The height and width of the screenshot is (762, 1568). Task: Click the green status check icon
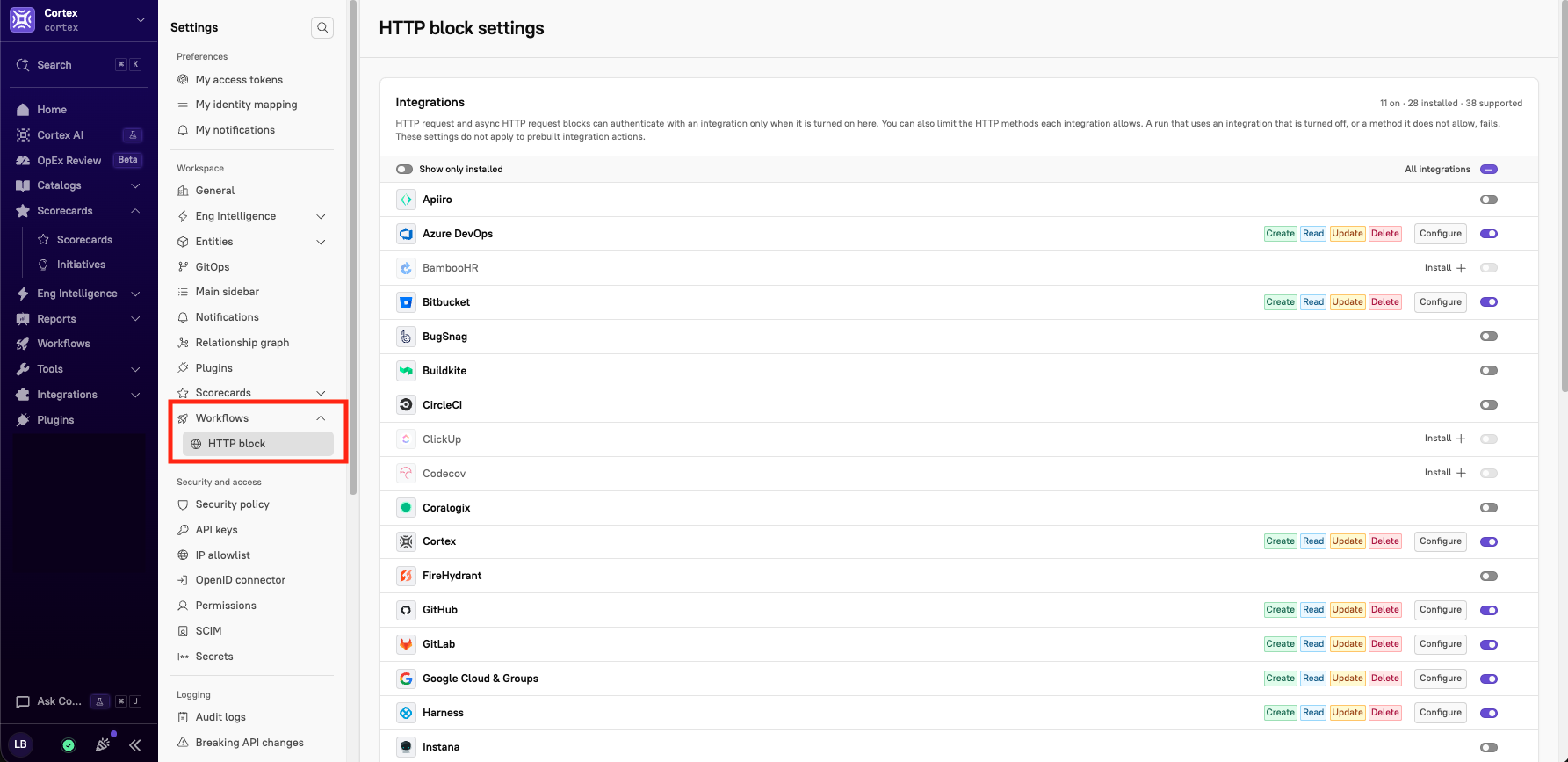69,745
